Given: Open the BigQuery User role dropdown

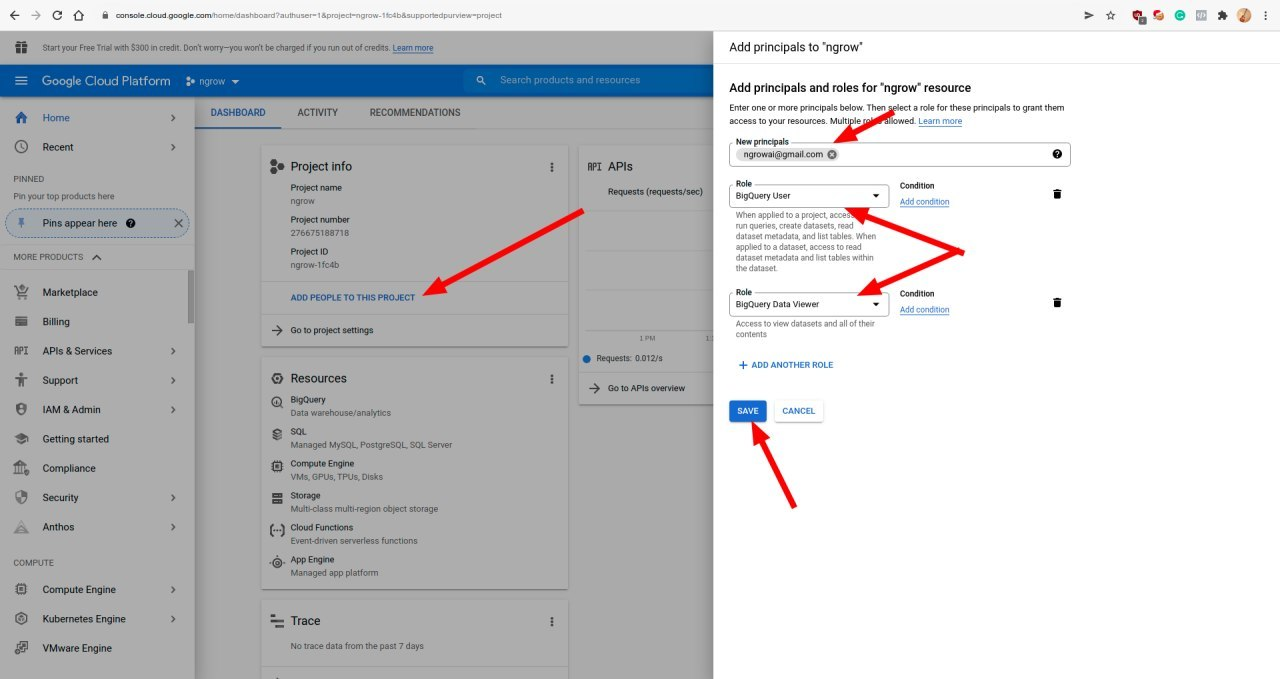Looking at the screenshot, I should click(809, 196).
